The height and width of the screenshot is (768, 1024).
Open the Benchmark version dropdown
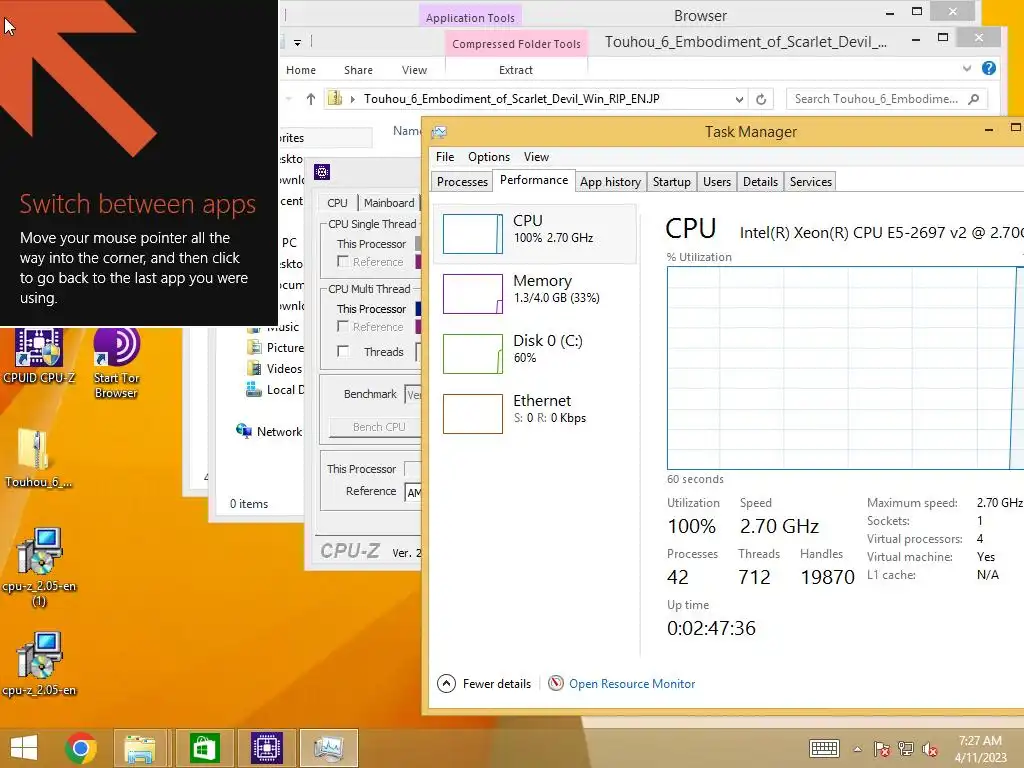tap(413, 394)
